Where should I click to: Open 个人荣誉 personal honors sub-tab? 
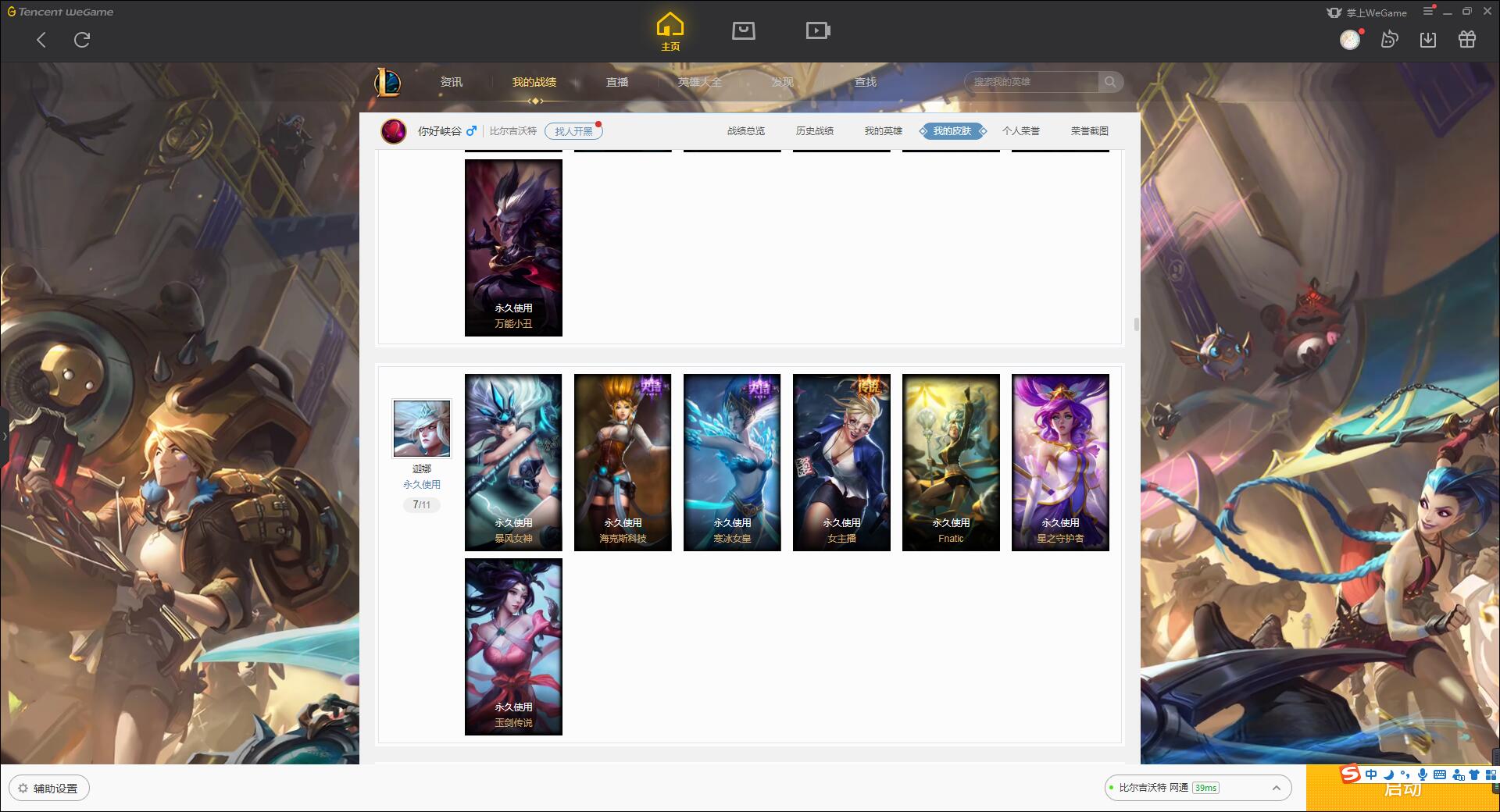point(1021,131)
